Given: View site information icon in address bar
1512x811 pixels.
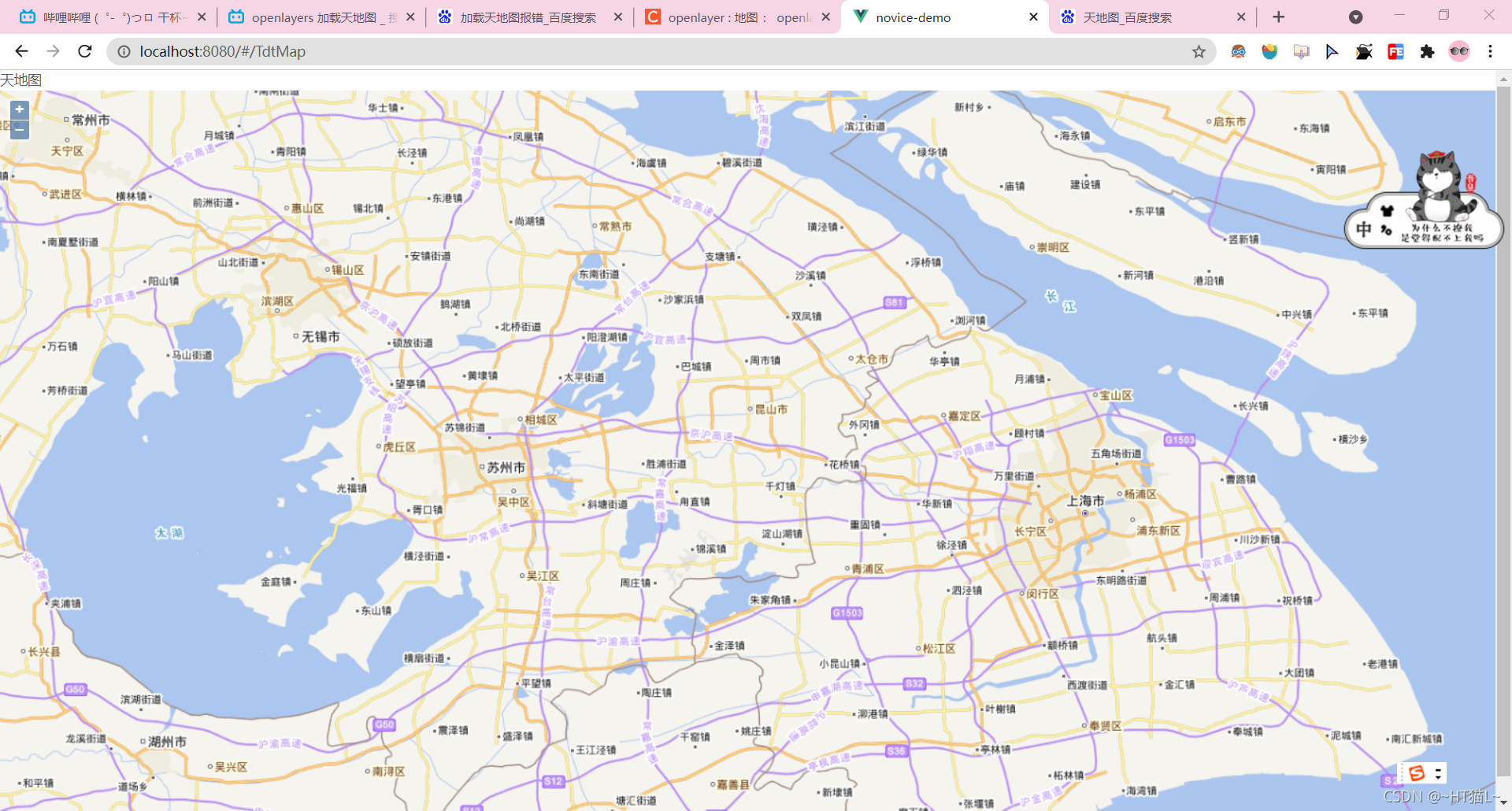Looking at the screenshot, I should (x=124, y=51).
